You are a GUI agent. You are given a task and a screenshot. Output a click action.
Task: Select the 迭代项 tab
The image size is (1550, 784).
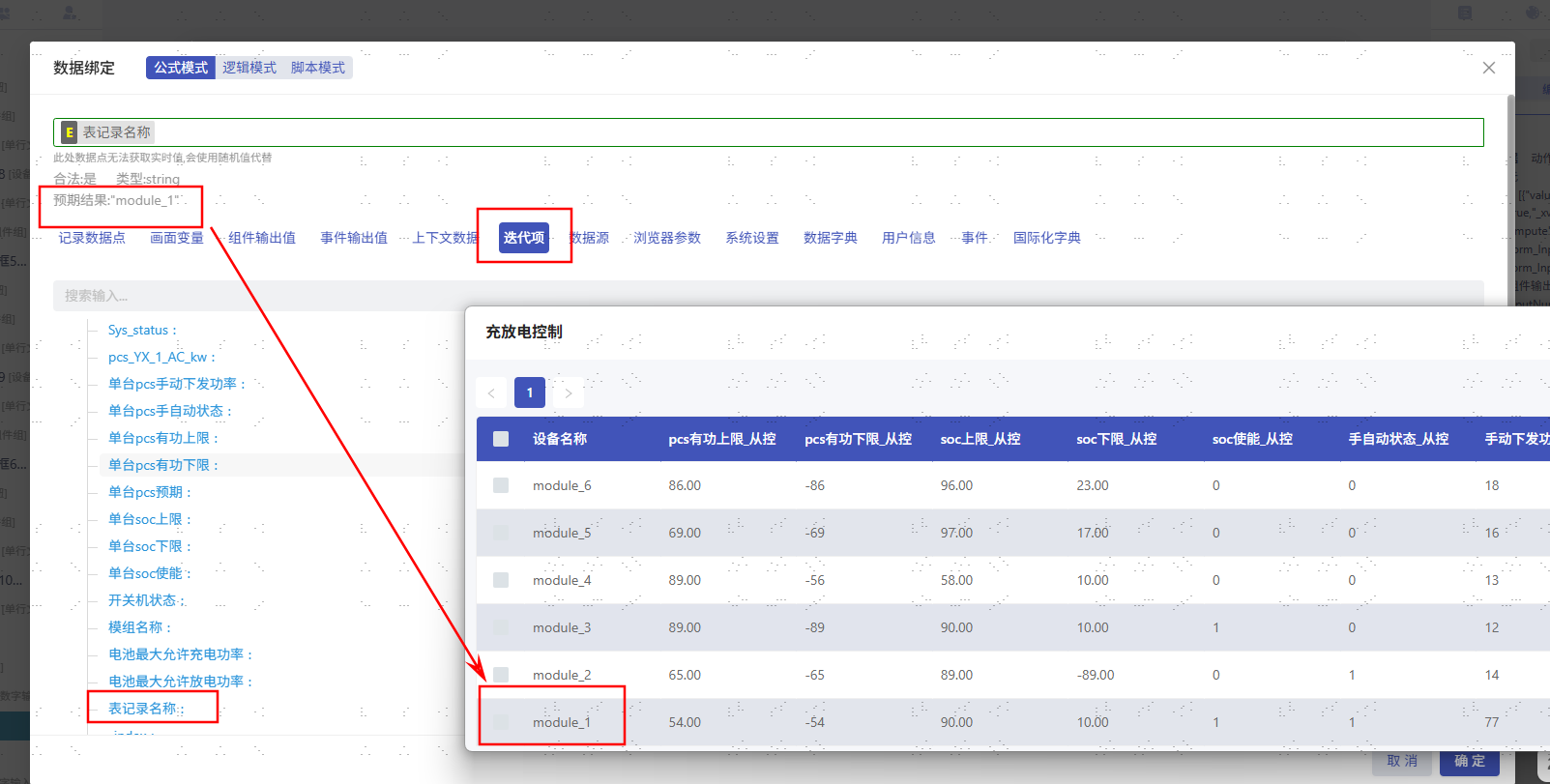(524, 238)
